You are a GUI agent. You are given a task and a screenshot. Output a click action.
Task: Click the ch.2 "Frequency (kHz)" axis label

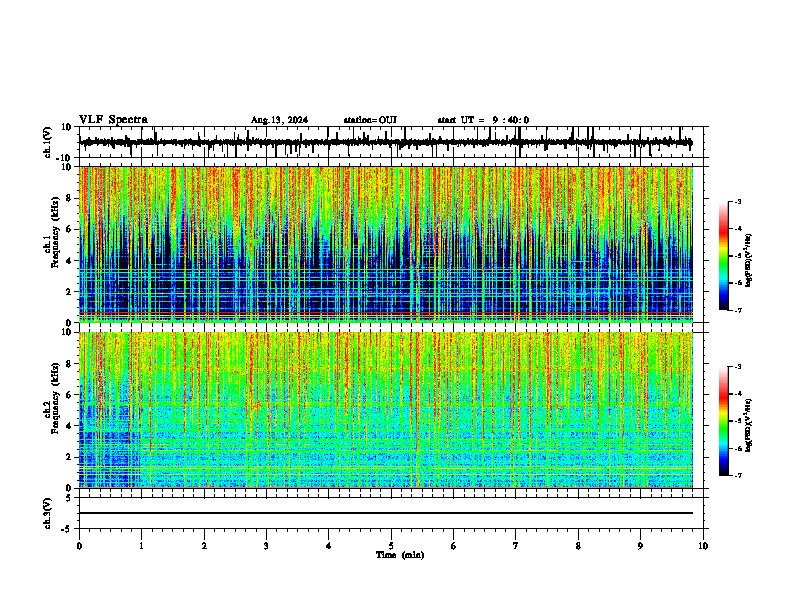coord(56,398)
